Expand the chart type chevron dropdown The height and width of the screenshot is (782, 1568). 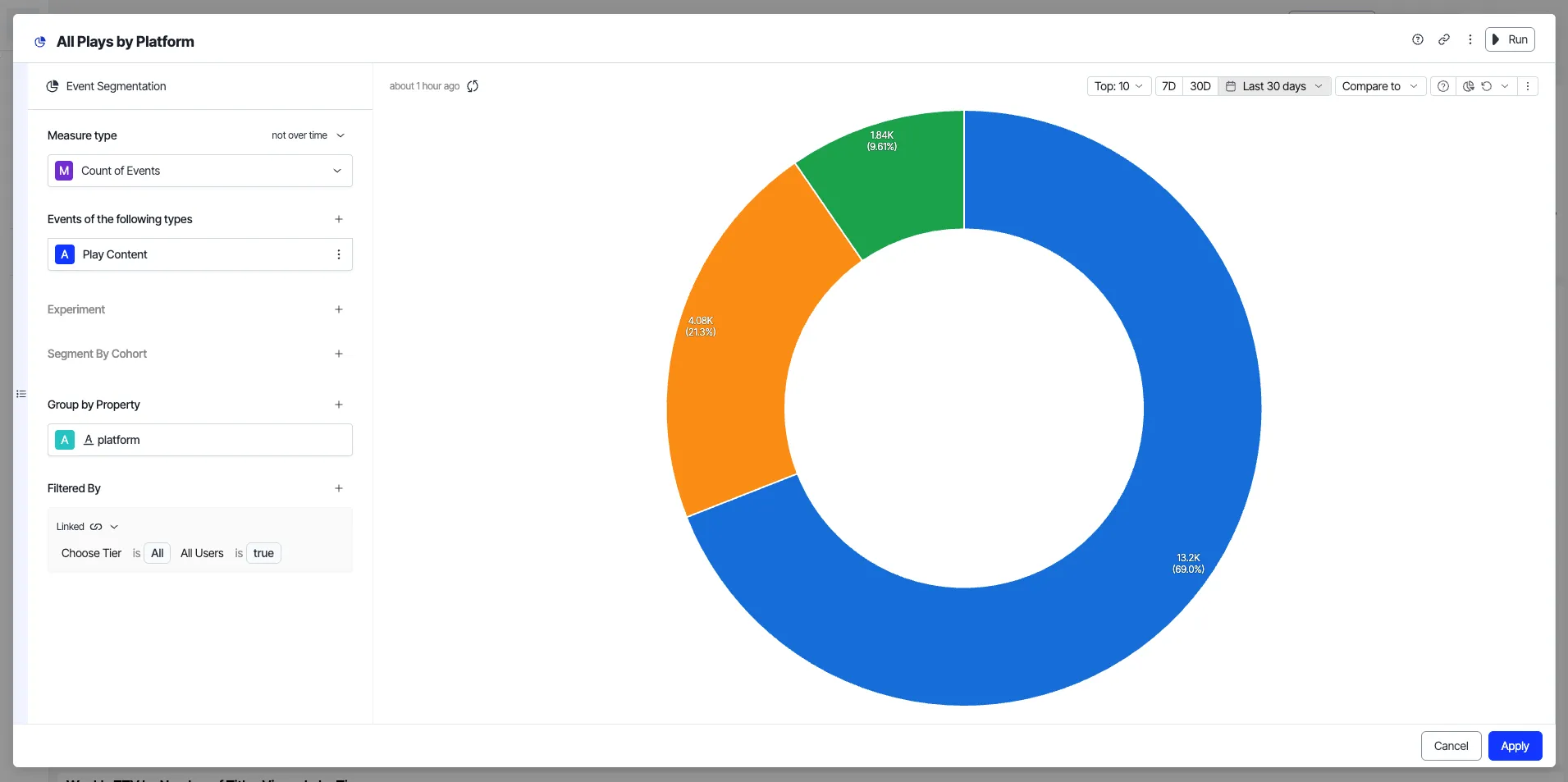point(1505,86)
